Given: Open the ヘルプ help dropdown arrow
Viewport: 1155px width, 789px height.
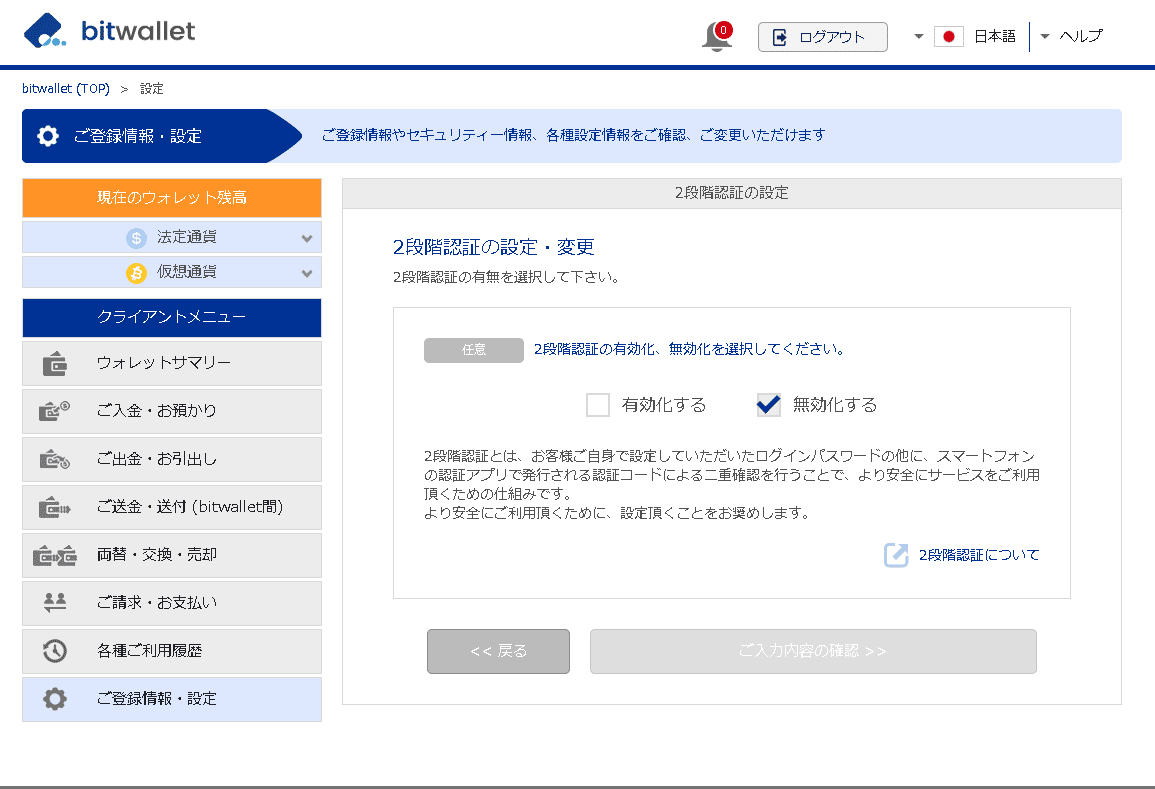Looking at the screenshot, I should click(1045, 36).
